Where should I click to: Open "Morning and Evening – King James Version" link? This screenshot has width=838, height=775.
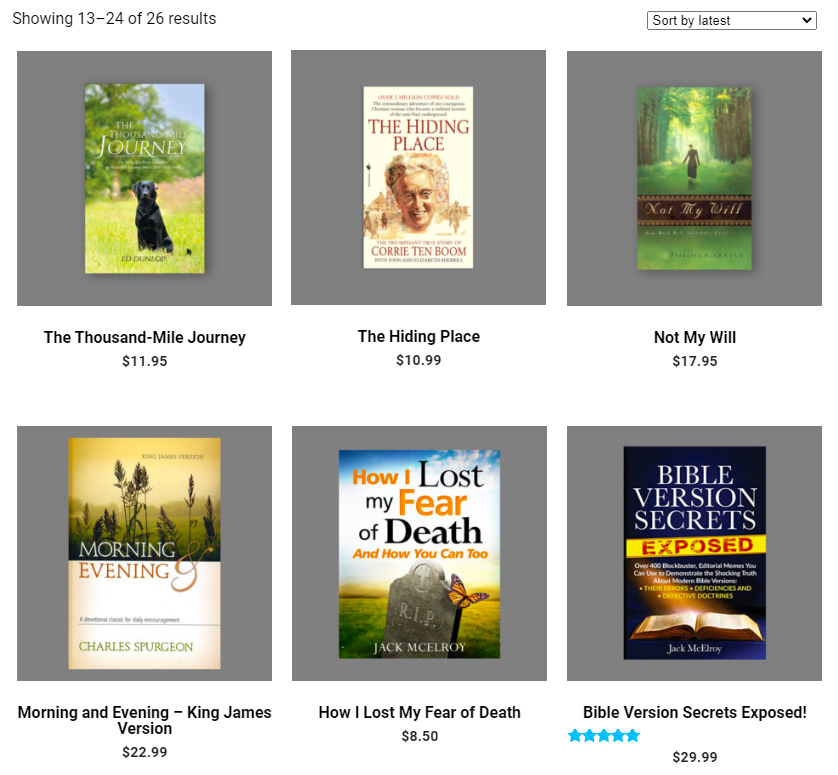point(144,721)
